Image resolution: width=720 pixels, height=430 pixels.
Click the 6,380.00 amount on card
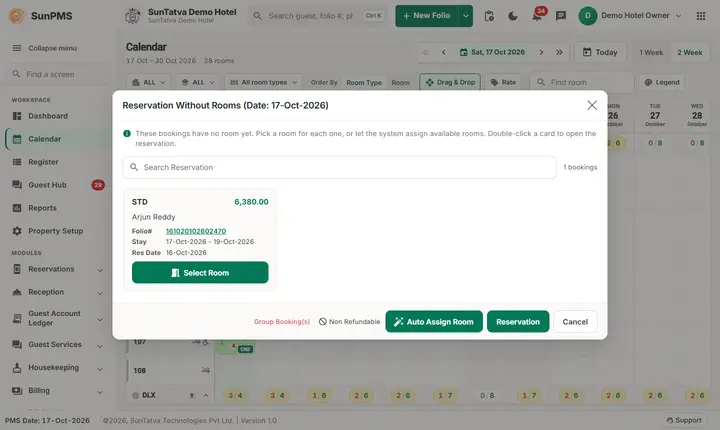251,202
